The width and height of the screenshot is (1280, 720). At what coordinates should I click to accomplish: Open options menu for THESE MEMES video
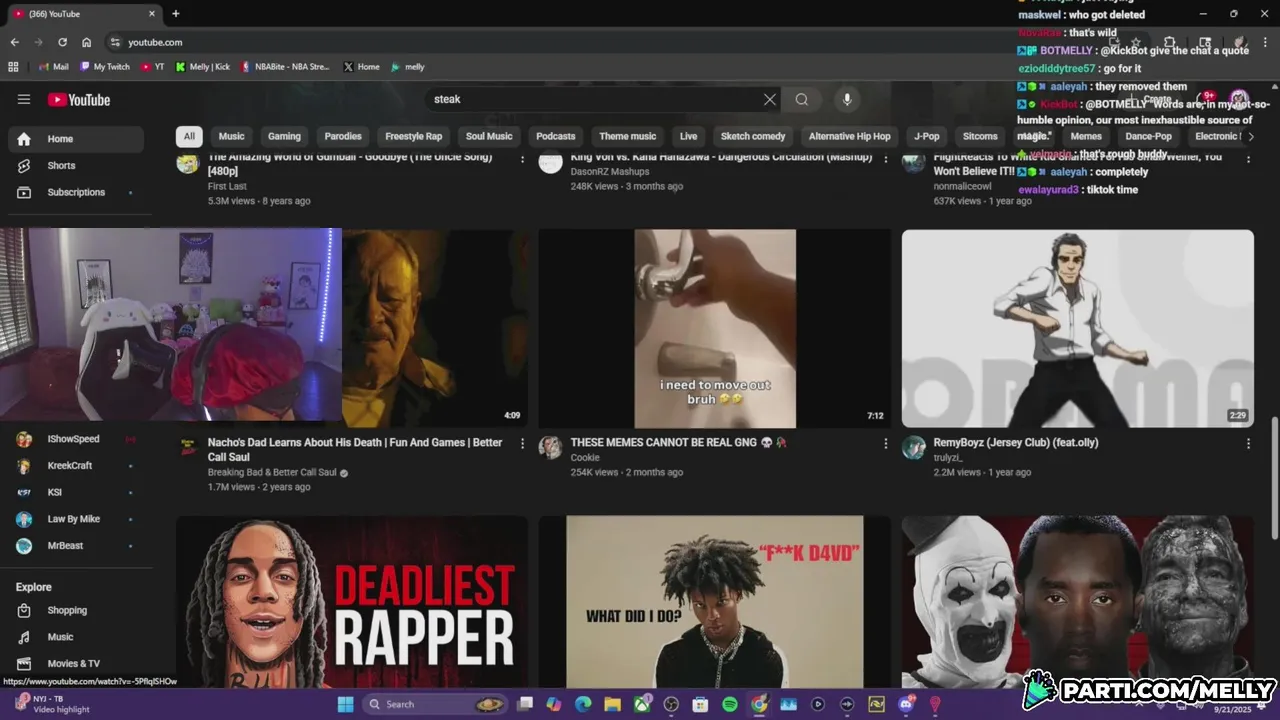pos(885,443)
